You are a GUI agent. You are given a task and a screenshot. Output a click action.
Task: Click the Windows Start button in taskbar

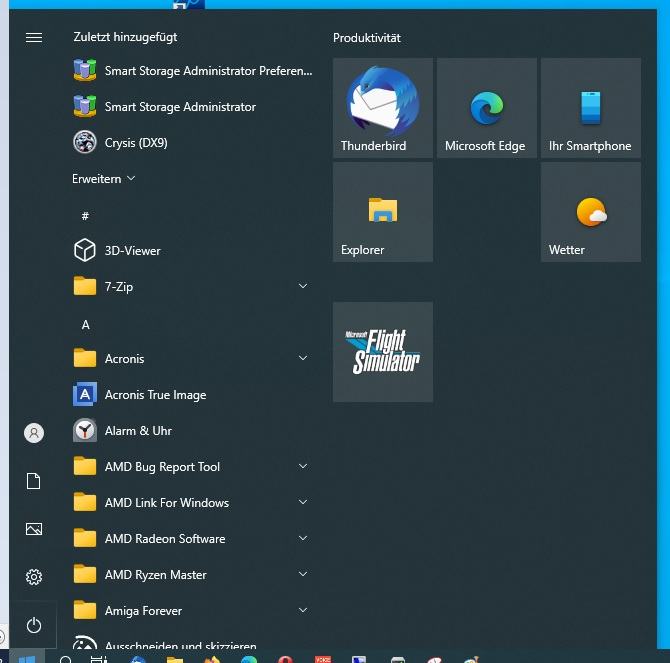(x=27, y=657)
